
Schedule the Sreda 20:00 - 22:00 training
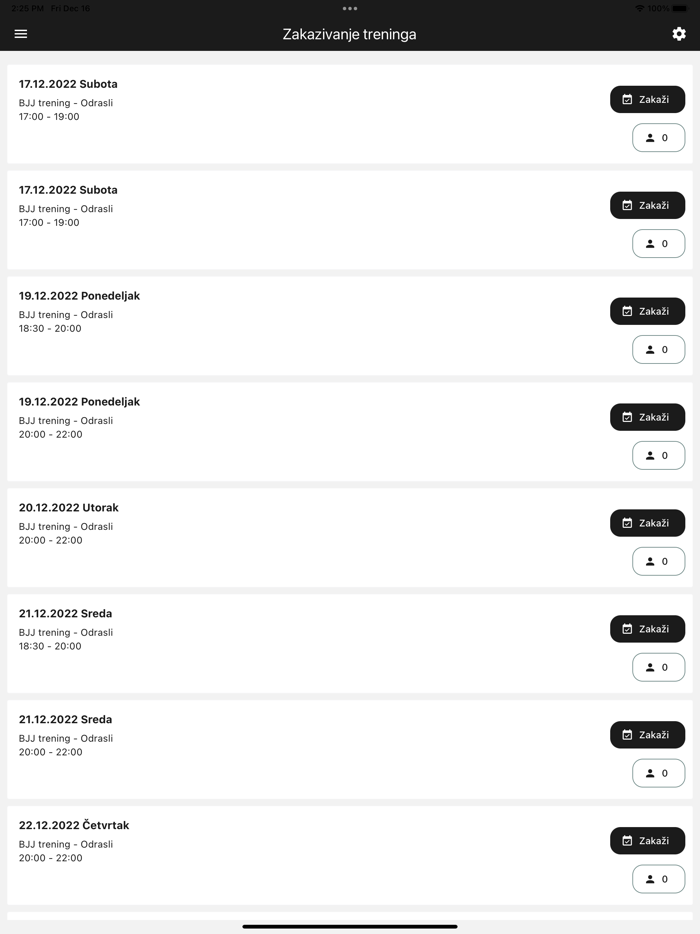pyautogui.click(x=647, y=735)
